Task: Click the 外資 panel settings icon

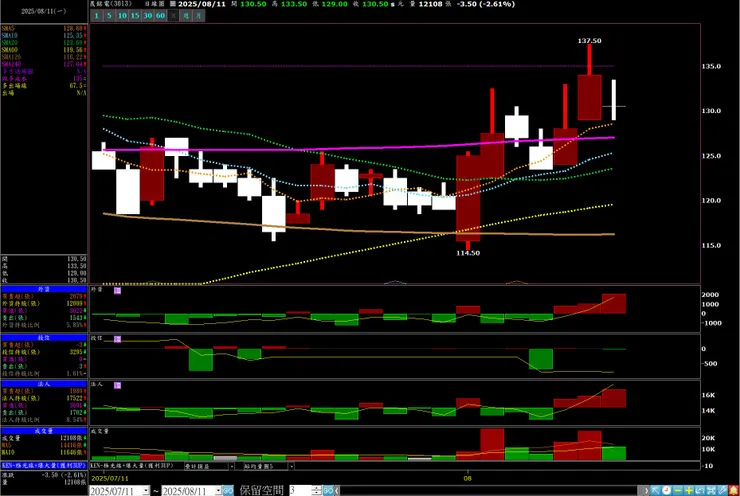Action: [118, 291]
